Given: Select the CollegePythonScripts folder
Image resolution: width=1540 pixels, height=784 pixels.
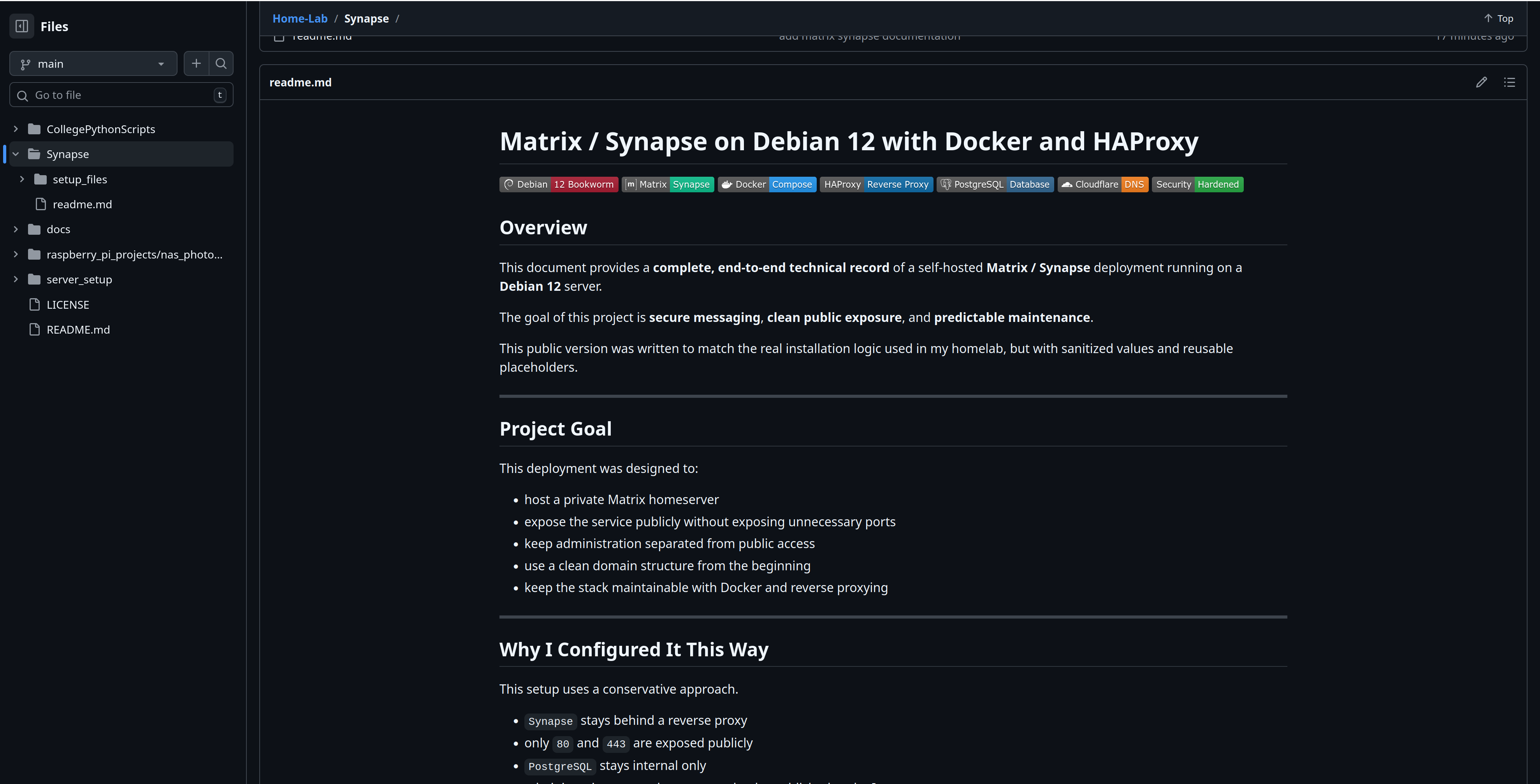Looking at the screenshot, I should [100, 129].
